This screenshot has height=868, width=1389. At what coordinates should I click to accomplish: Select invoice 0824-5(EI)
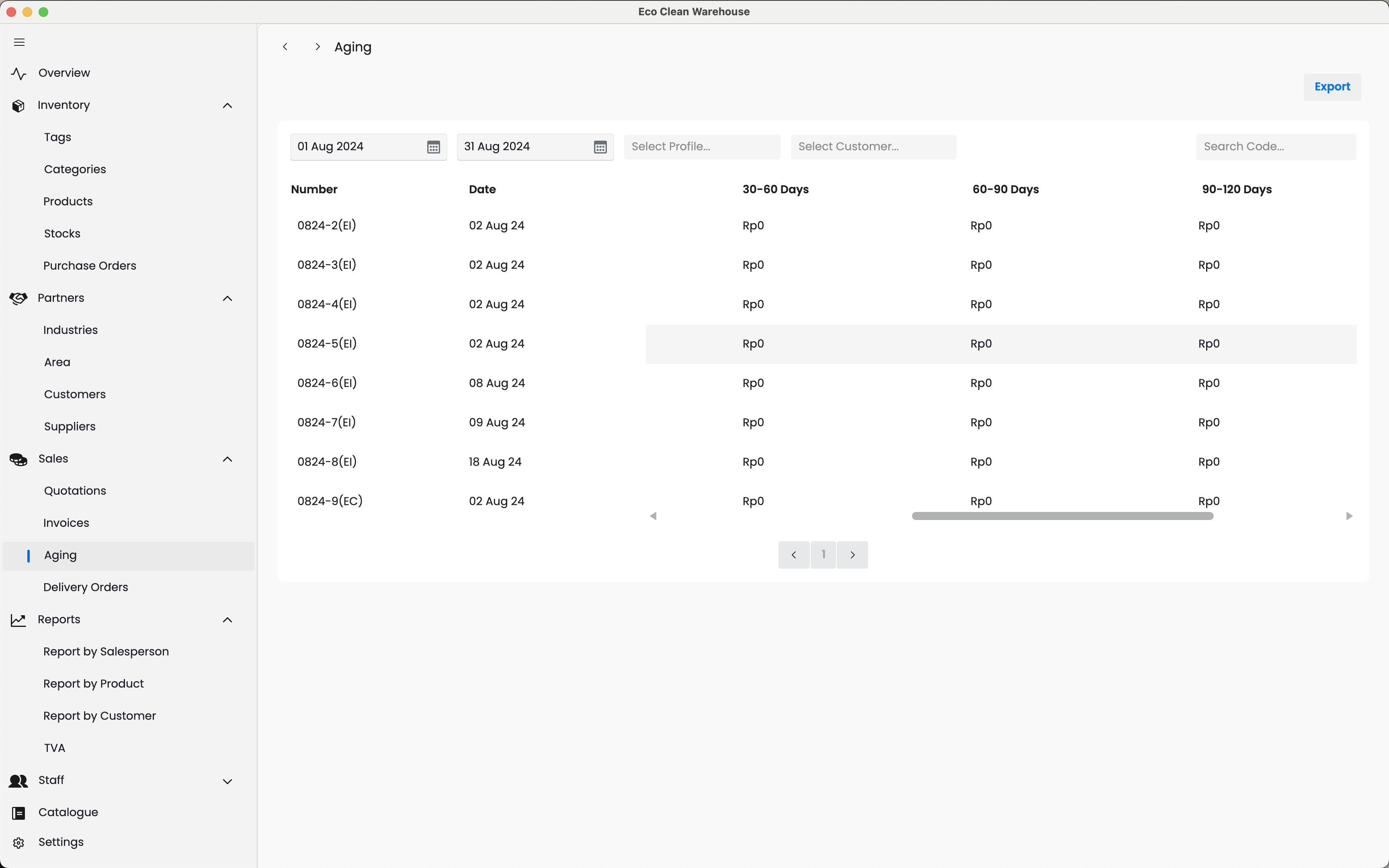point(327,344)
